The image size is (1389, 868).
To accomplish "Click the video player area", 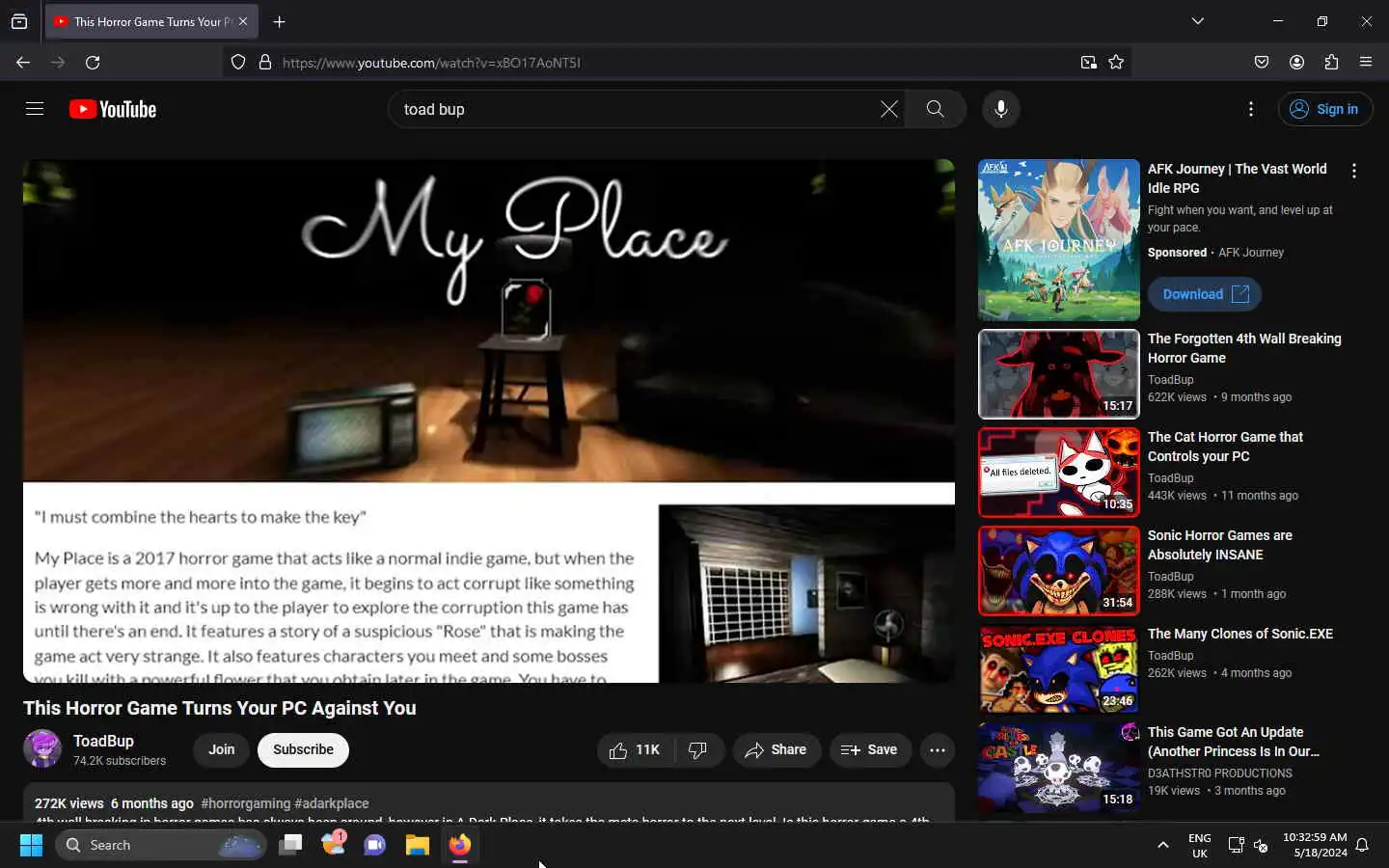I will (489, 420).
